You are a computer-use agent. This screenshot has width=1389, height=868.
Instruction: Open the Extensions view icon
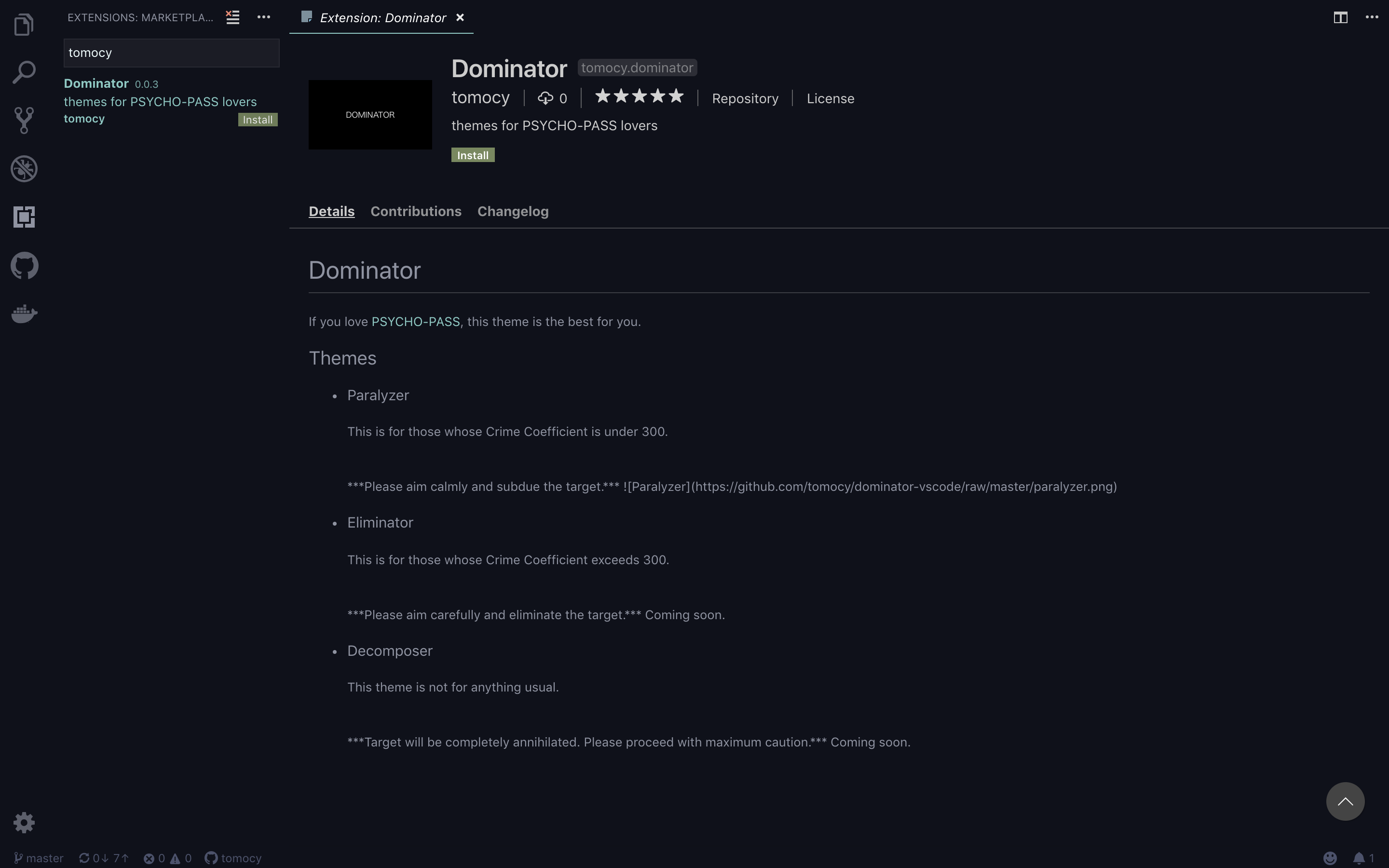(x=24, y=217)
